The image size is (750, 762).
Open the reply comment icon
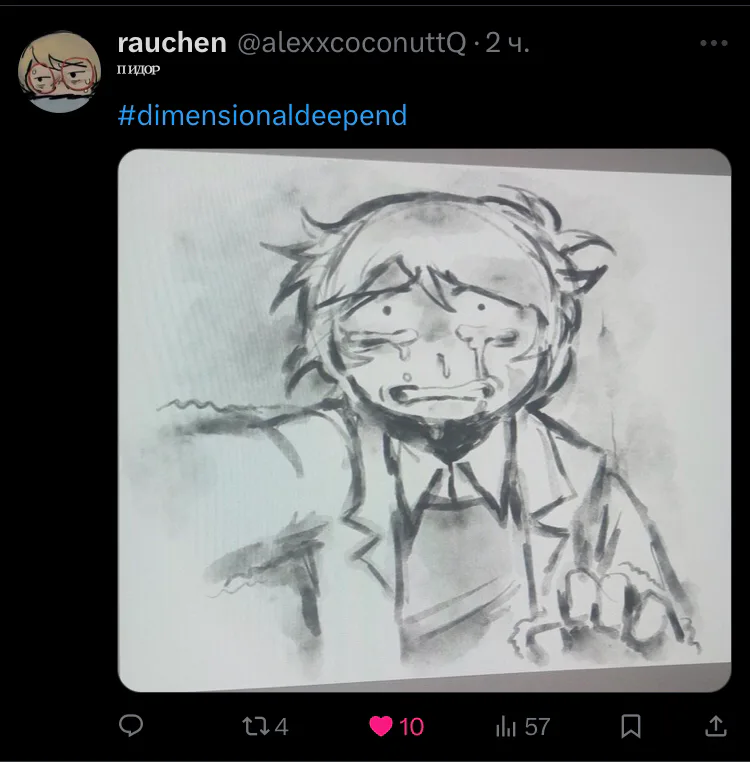pos(131,726)
